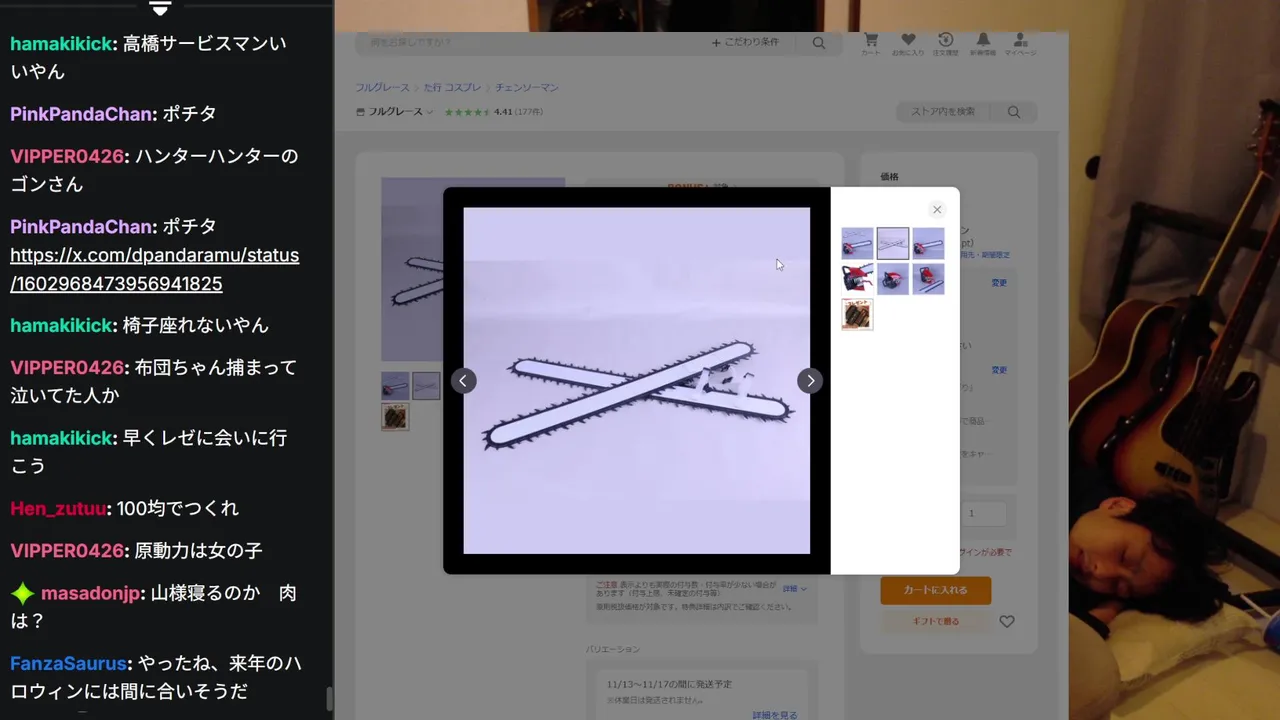Click username hamakikick on 高橋サービスマン message

(62, 44)
